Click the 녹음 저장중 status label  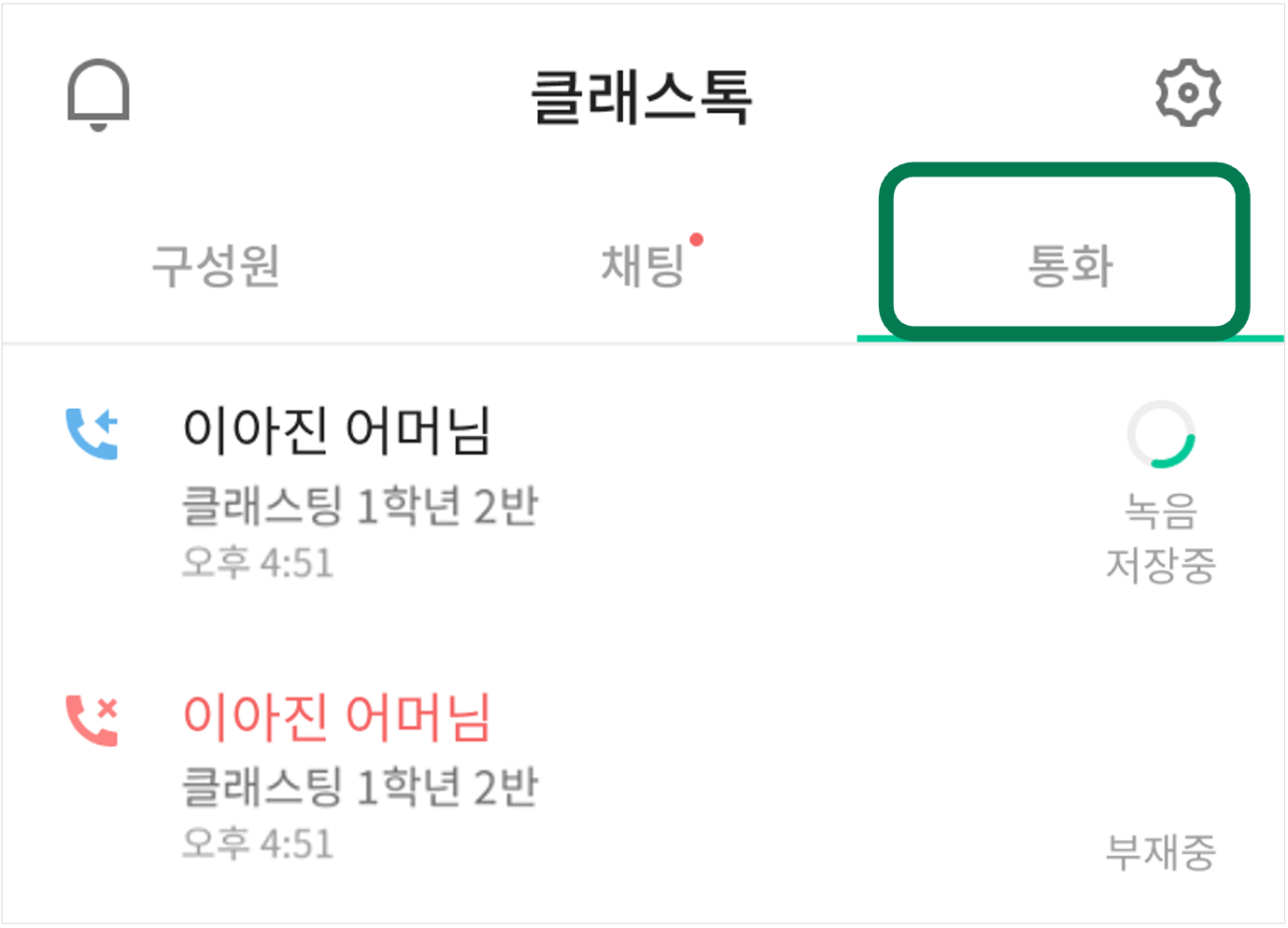pos(1161,538)
